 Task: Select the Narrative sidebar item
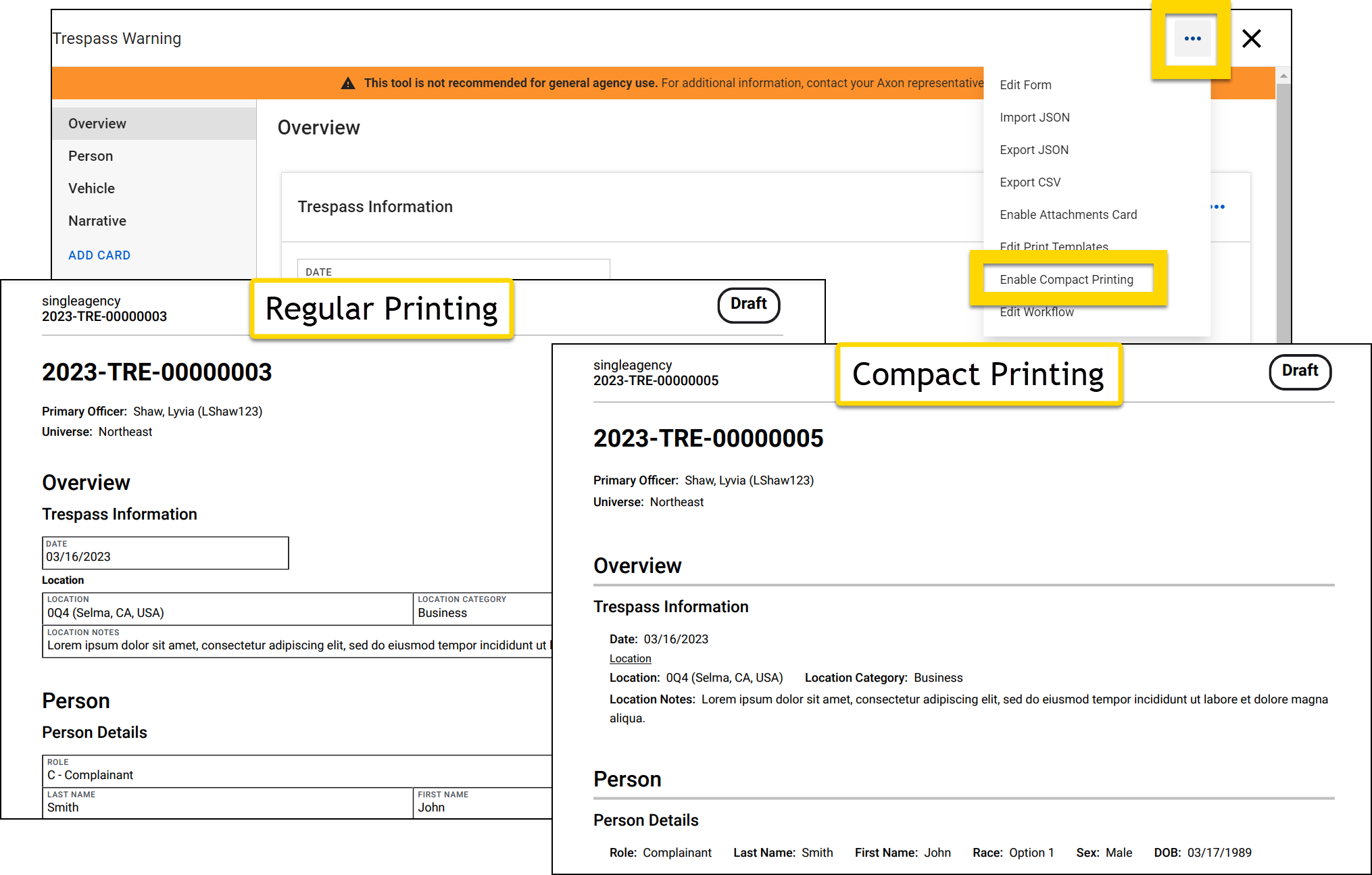point(97,220)
